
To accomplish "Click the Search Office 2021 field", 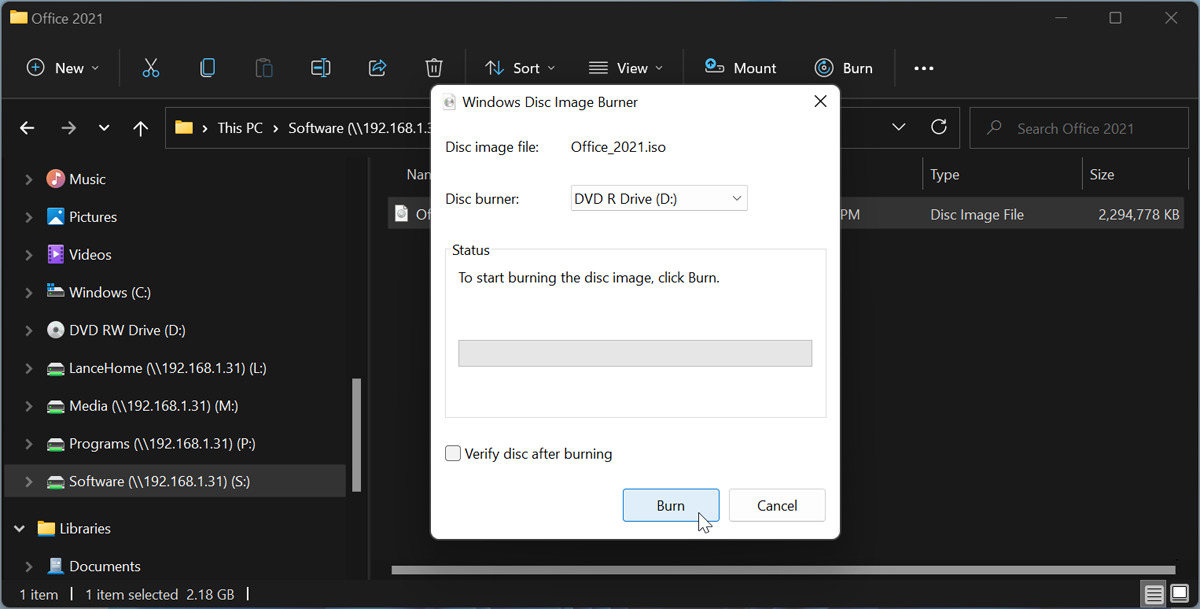I will (x=1075, y=128).
